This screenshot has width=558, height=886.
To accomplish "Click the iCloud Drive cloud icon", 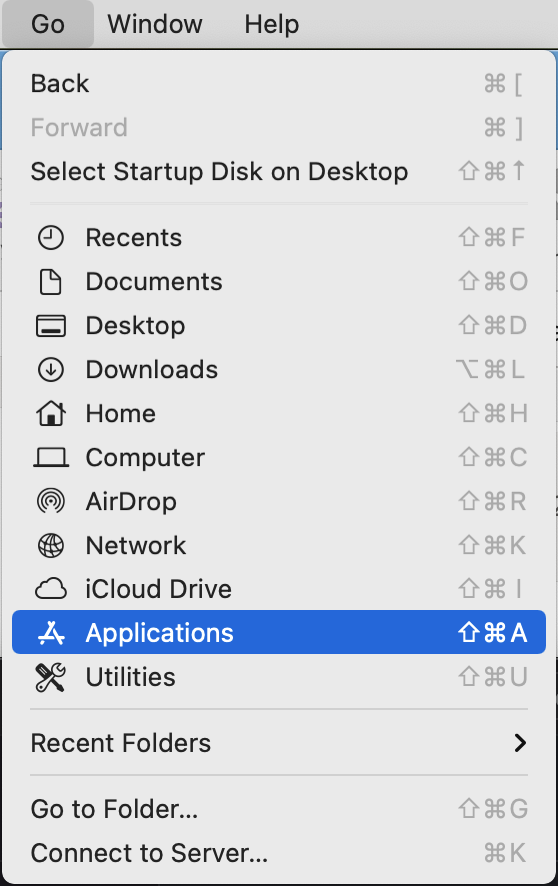I will pyautogui.click(x=51, y=589).
